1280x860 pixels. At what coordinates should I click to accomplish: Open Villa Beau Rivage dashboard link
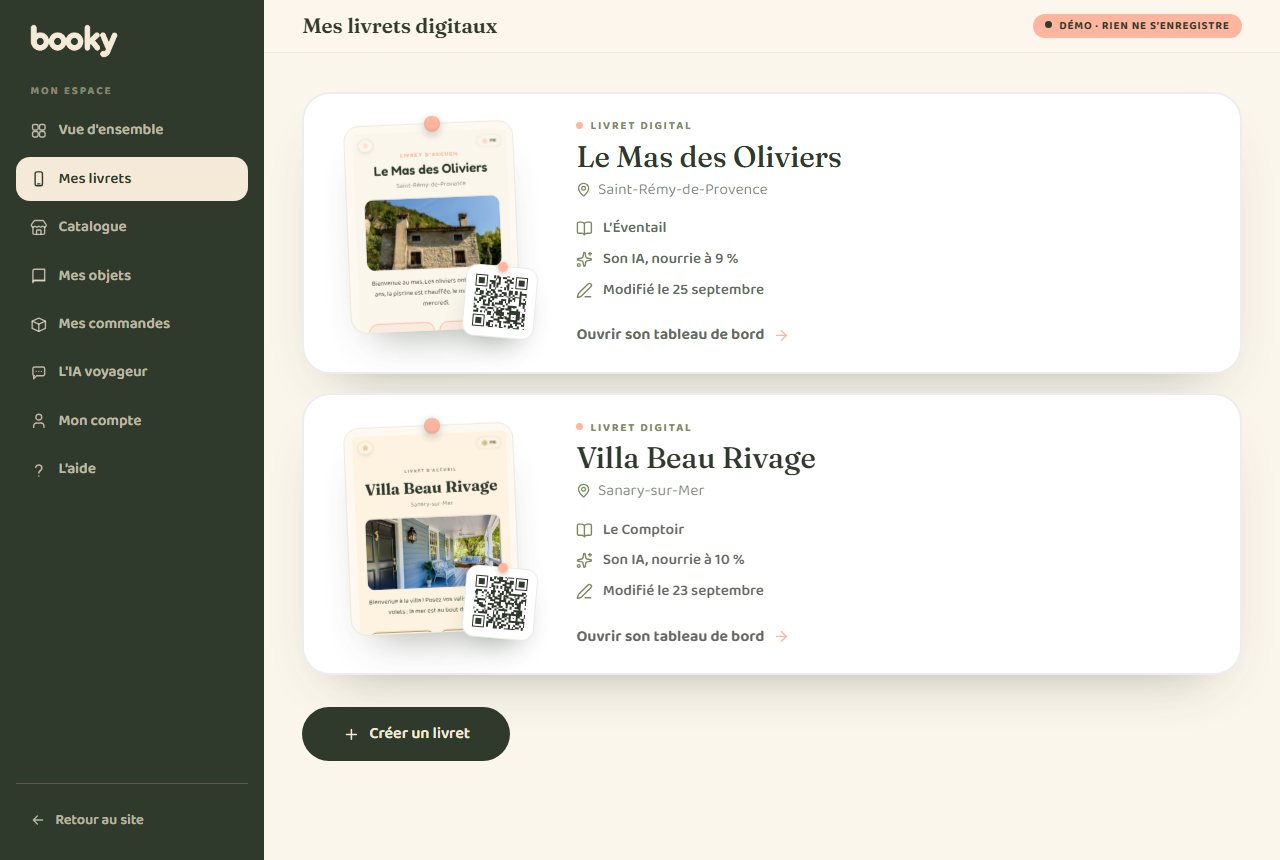click(683, 636)
